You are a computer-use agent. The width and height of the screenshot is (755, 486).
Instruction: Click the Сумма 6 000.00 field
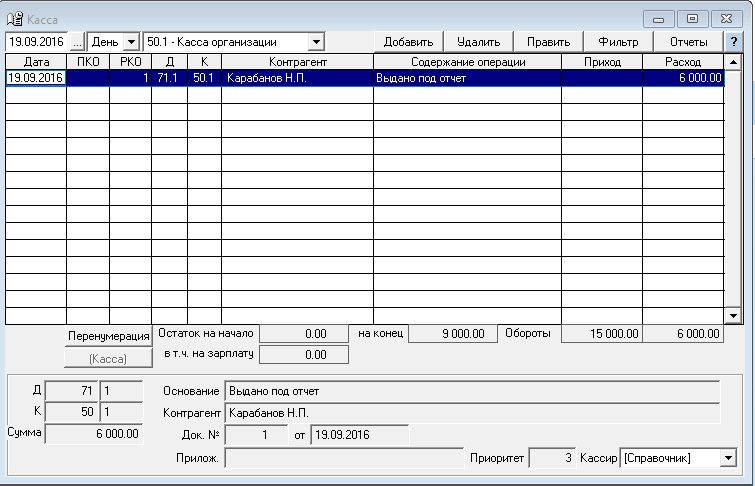94,433
